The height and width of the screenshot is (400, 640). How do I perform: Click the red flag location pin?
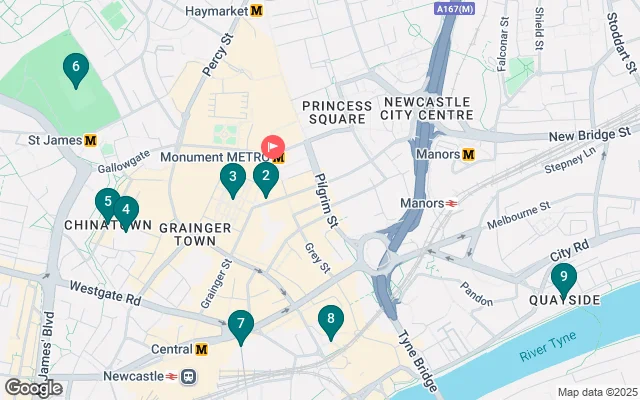[273, 147]
